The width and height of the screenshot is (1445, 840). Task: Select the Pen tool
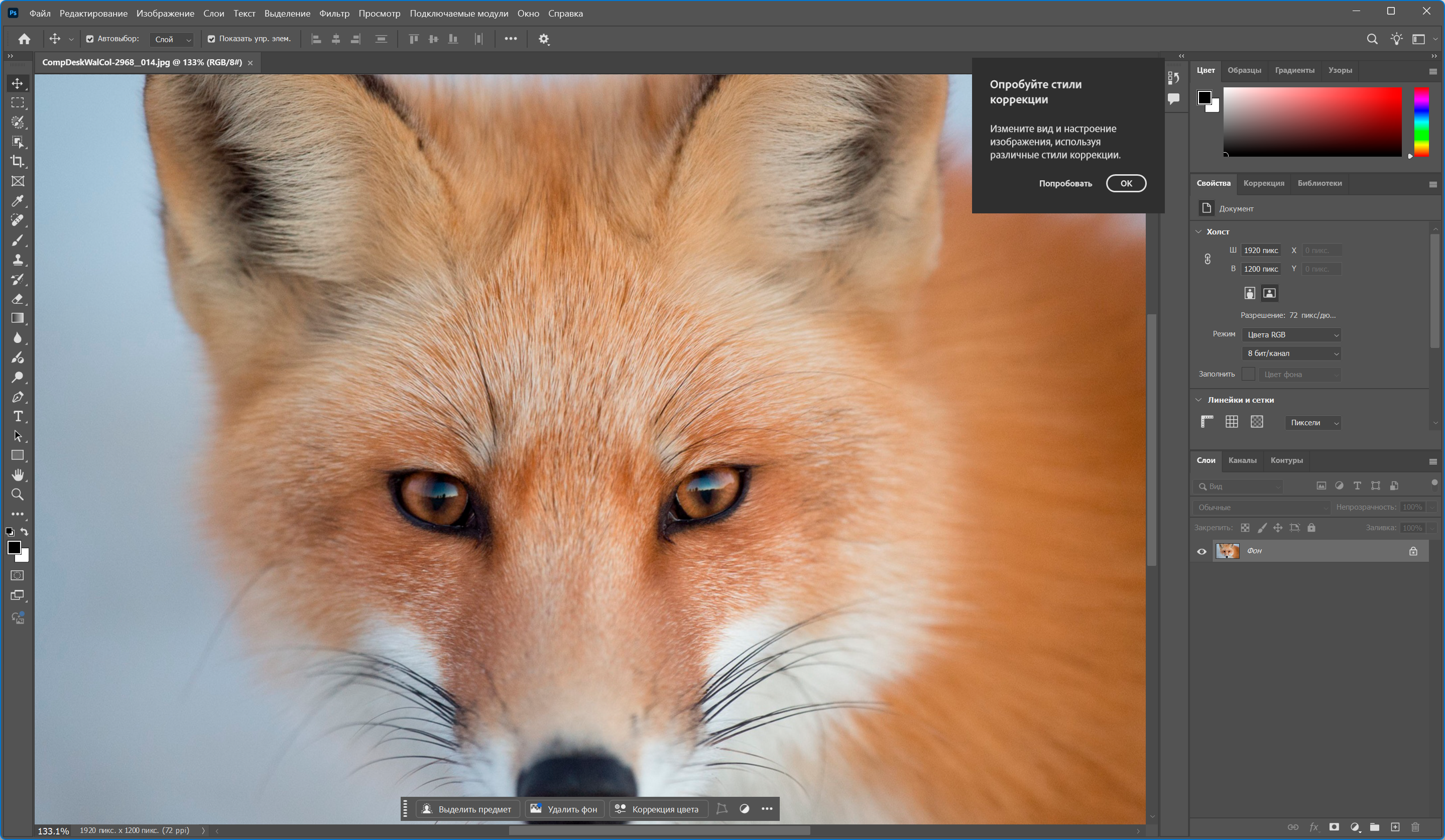[18, 397]
